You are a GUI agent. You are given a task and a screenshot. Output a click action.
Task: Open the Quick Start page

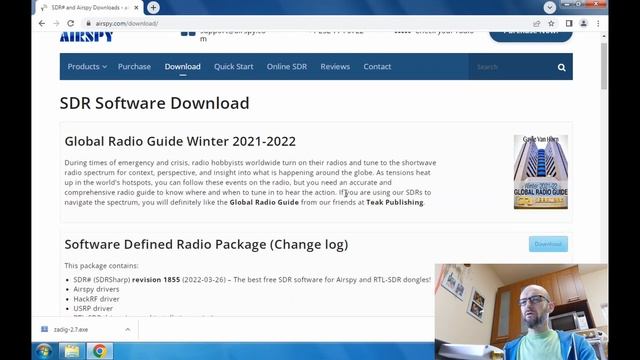coord(233,67)
